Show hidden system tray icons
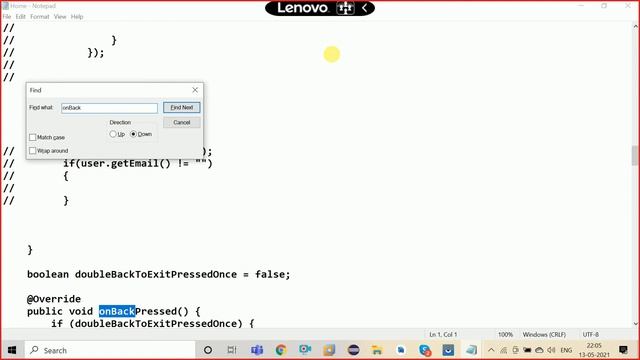 [491, 350]
